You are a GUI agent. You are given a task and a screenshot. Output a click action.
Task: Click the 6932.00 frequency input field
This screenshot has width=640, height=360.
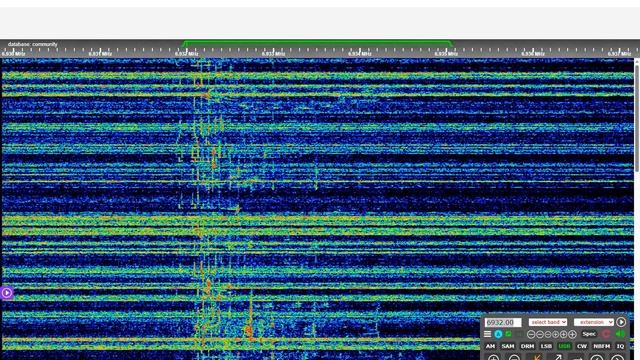(503, 322)
